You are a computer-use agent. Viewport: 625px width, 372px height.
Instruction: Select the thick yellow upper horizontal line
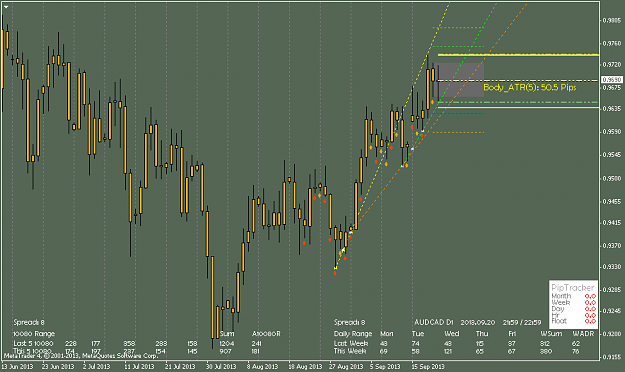(x=518, y=55)
